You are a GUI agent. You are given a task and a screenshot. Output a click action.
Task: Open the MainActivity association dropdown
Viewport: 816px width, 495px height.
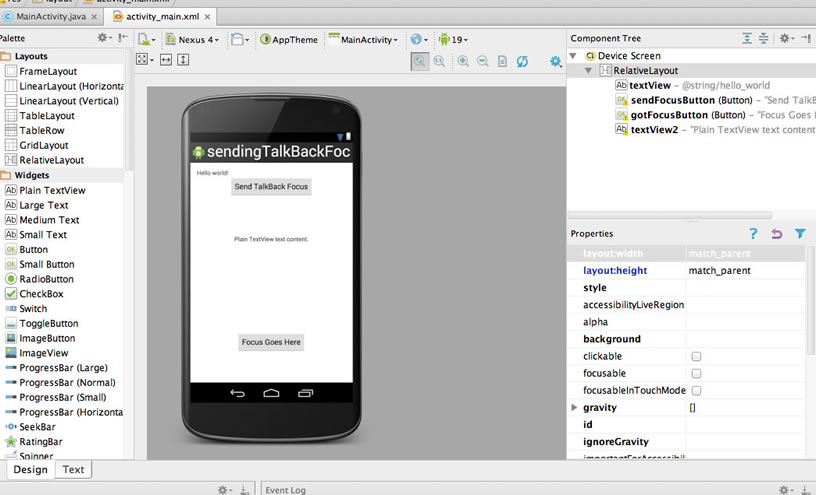click(363, 40)
